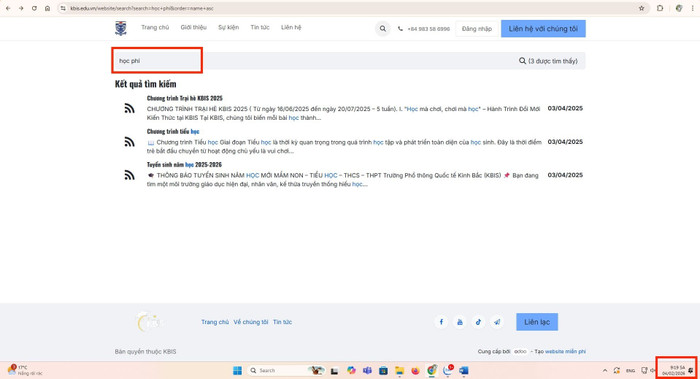Click the footer 'Về chúng tôi' link

tap(251, 322)
